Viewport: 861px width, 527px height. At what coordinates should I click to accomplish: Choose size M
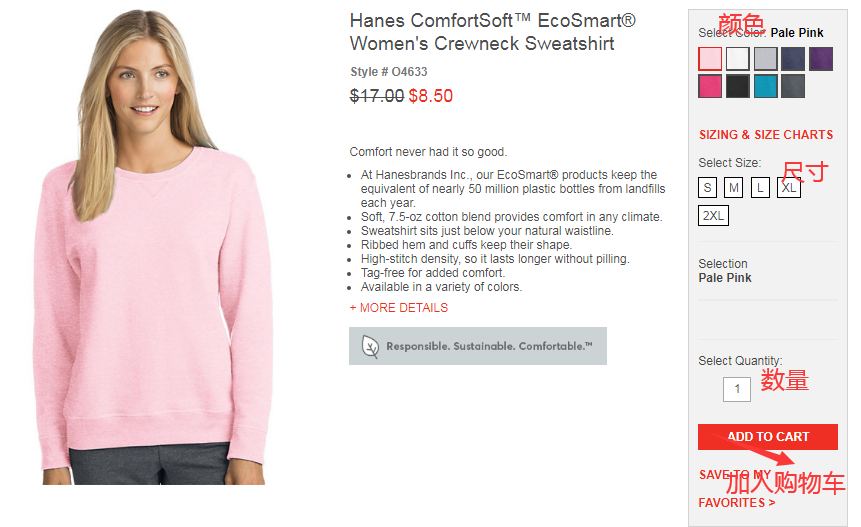pos(734,188)
